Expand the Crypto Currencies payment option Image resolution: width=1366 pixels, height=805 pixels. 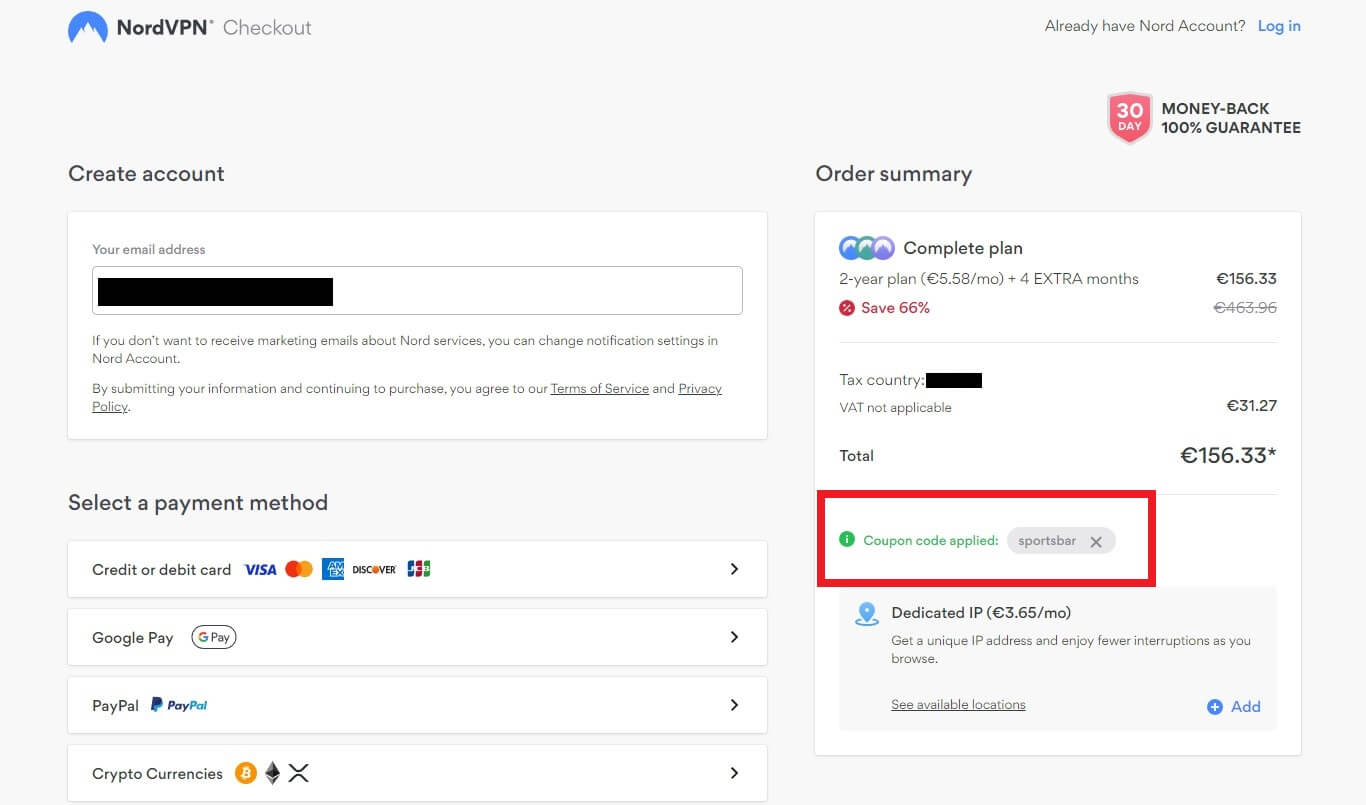[x=417, y=773]
